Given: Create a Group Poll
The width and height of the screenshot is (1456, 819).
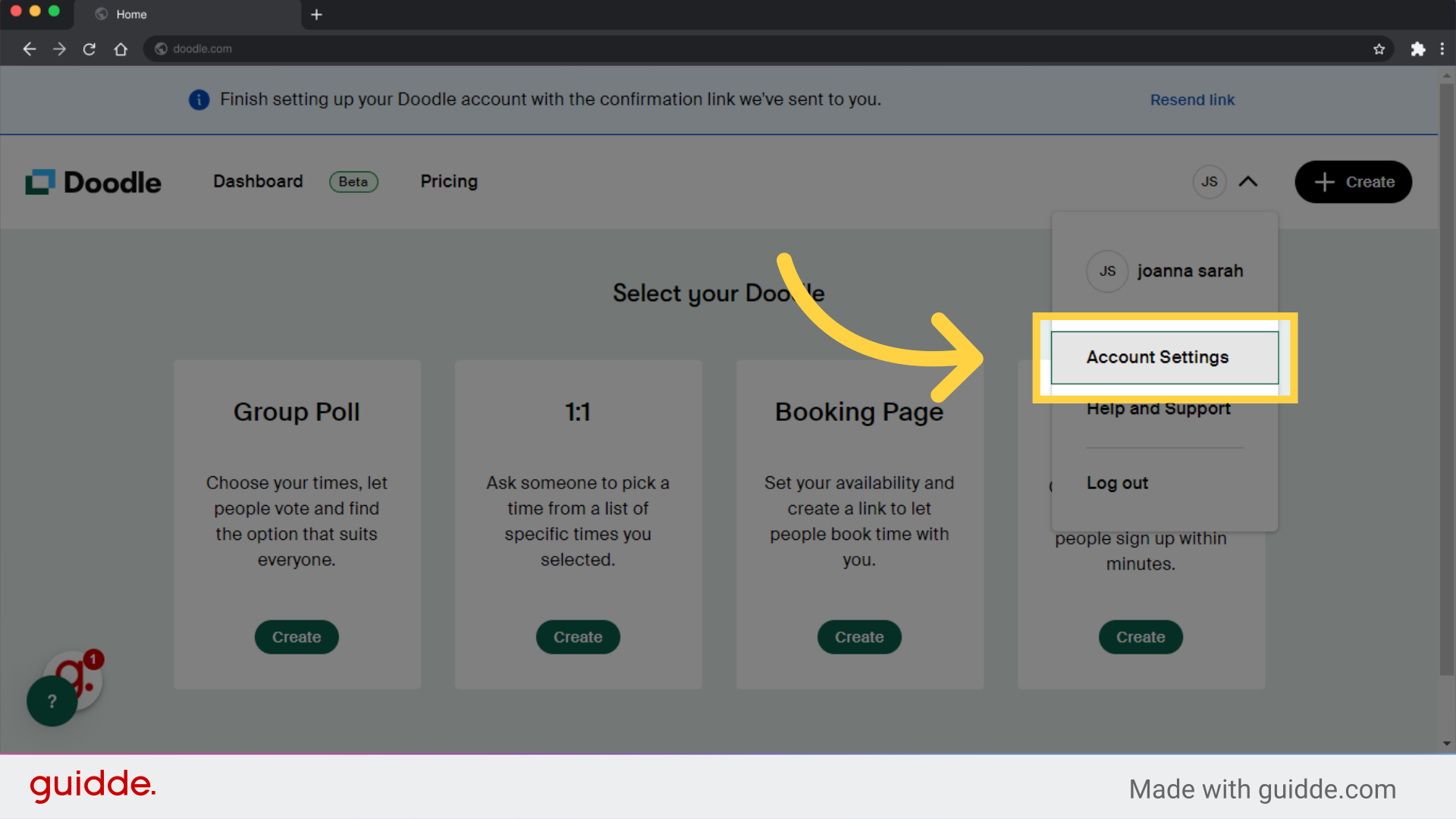Looking at the screenshot, I should (x=297, y=637).
